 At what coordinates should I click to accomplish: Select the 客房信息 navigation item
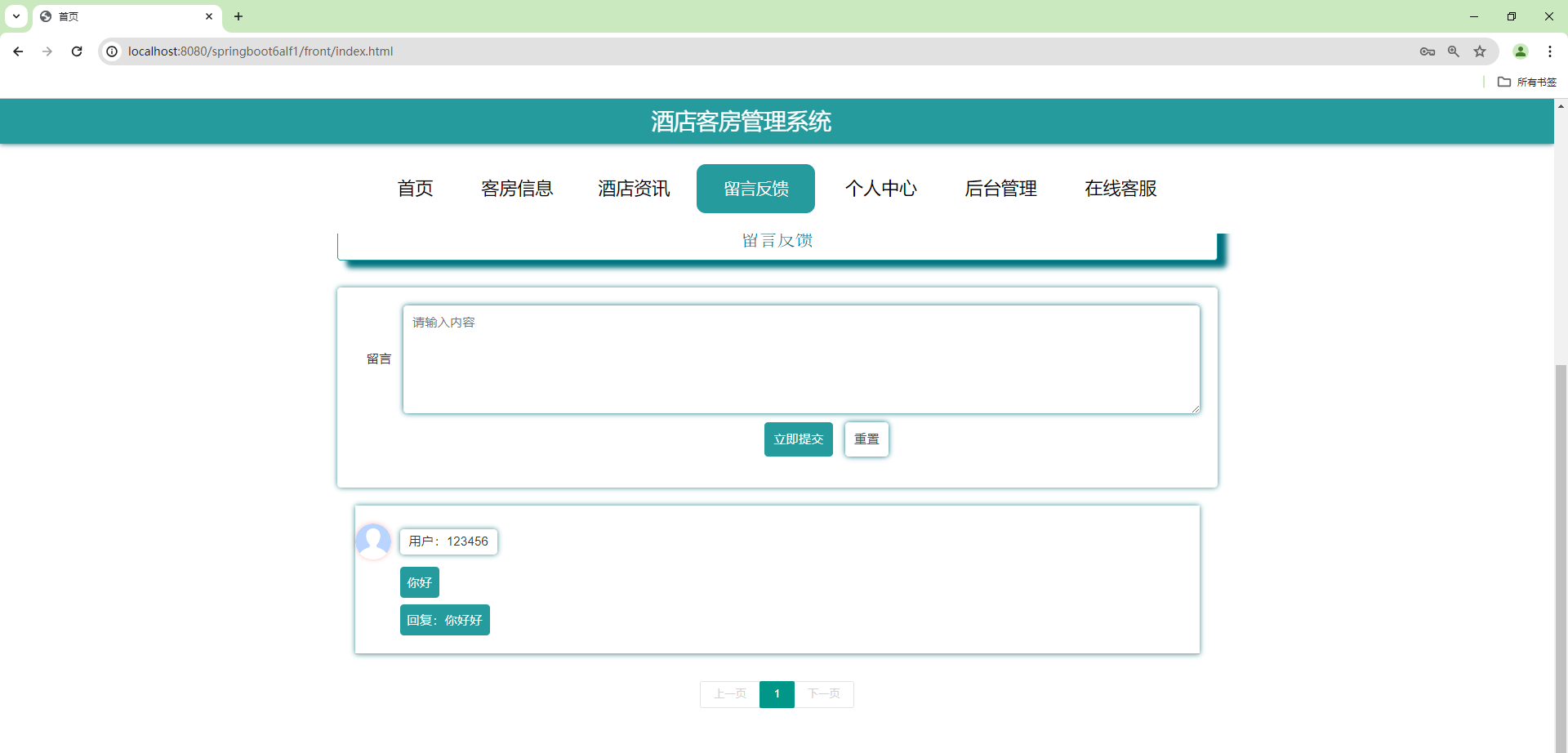pos(518,188)
